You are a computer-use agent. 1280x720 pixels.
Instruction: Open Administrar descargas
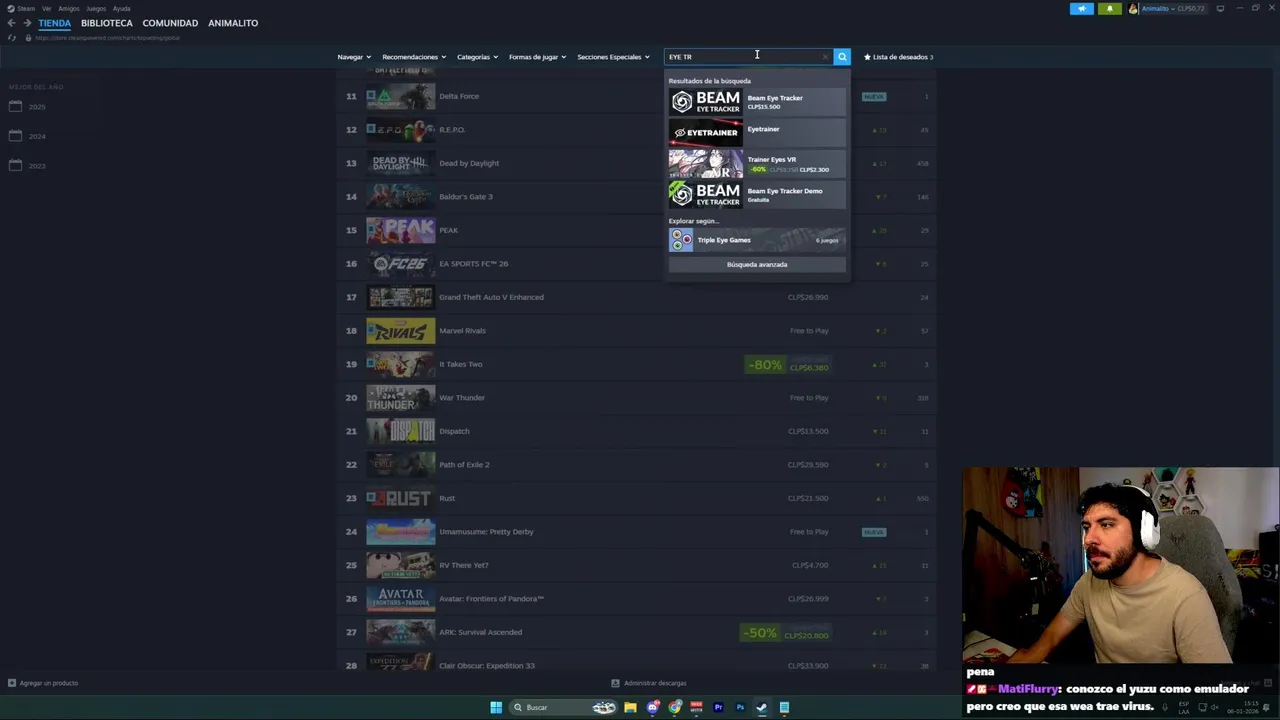coord(649,683)
